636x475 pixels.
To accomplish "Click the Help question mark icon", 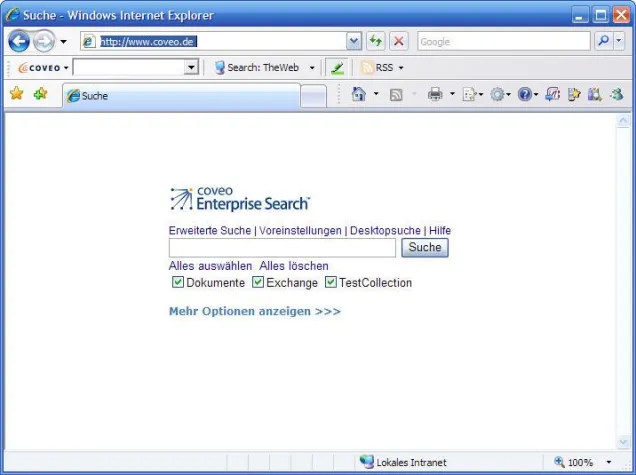I will [524, 95].
